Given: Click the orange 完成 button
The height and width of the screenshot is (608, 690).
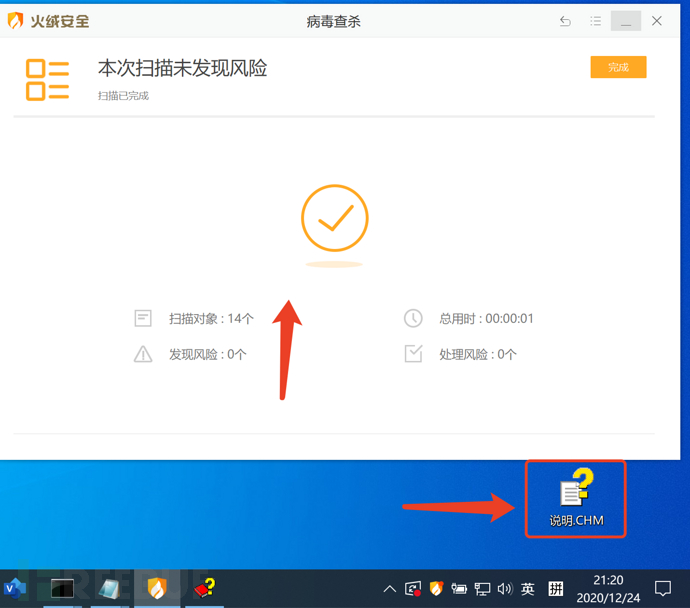Looking at the screenshot, I should (x=618, y=67).
